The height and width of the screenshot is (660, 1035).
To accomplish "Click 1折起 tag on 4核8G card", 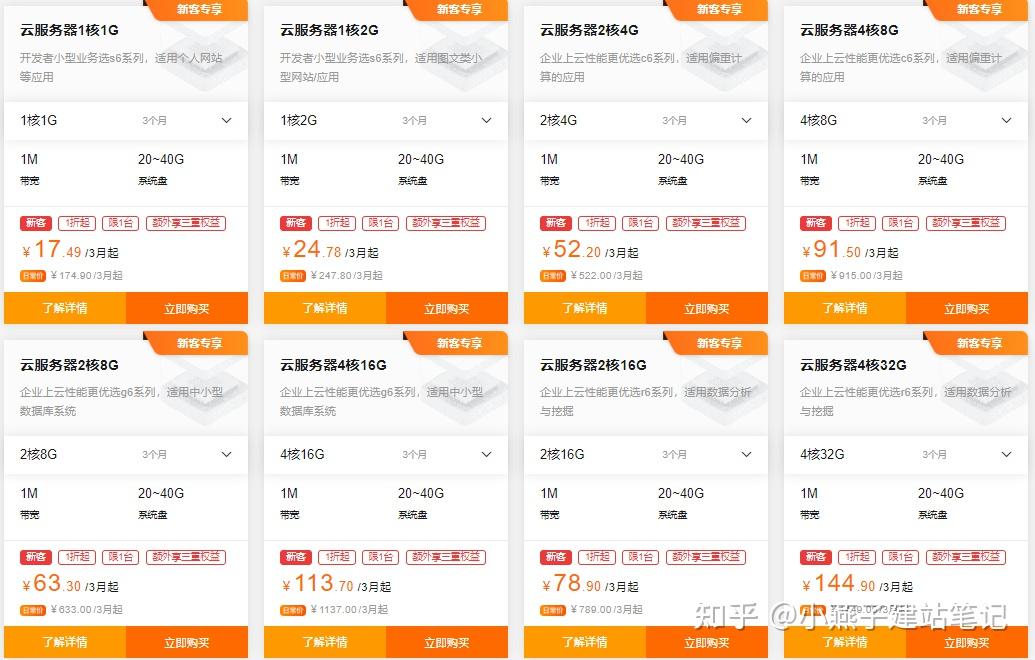I will click(x=857, y=223).
